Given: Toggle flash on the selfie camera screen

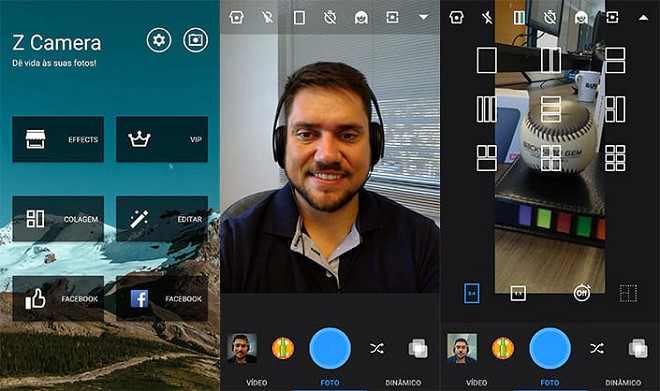Looking at the screenshot, I should pos(267,17).
